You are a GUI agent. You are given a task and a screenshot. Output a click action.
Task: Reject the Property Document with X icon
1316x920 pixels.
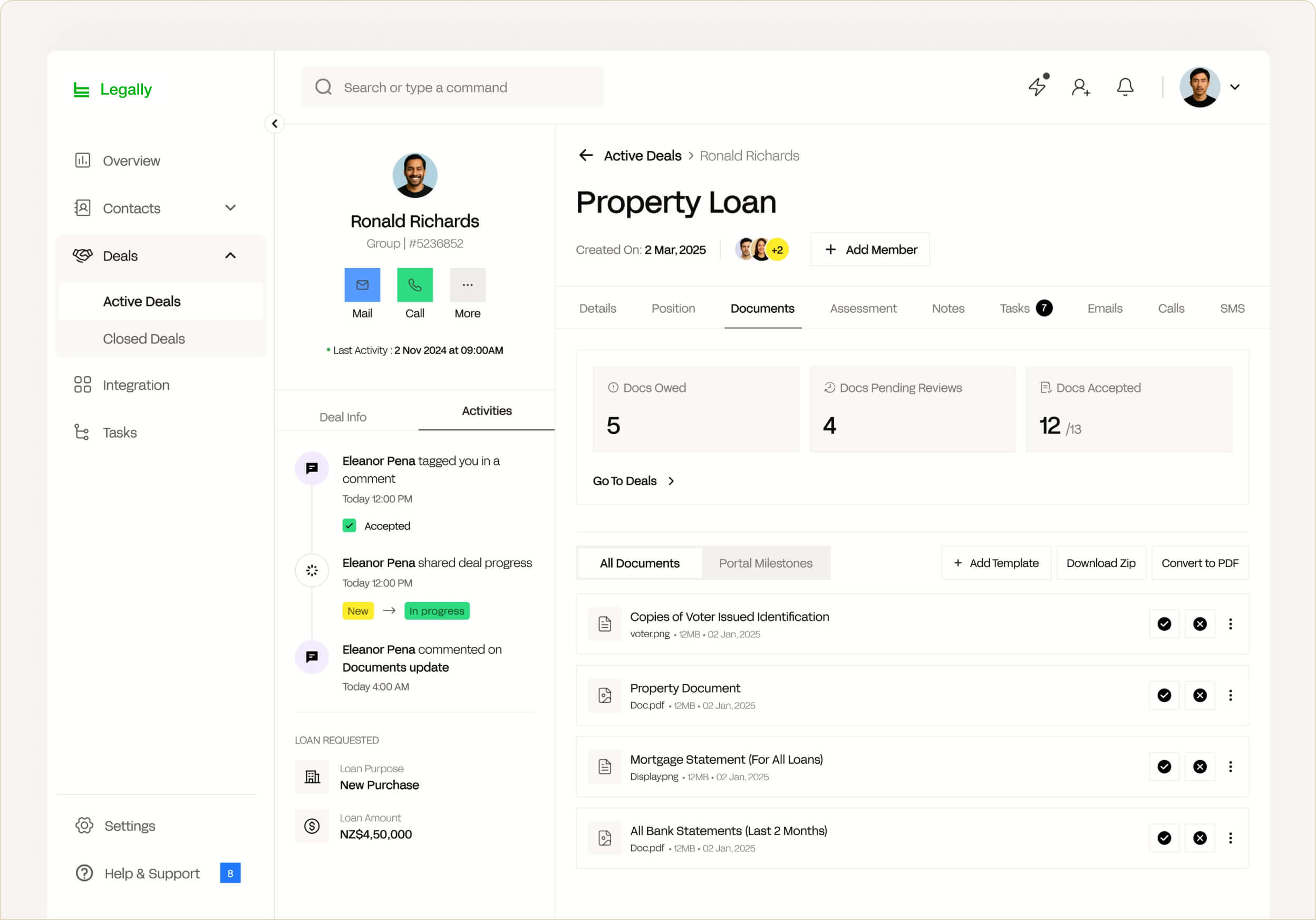tap(1199, 695)
